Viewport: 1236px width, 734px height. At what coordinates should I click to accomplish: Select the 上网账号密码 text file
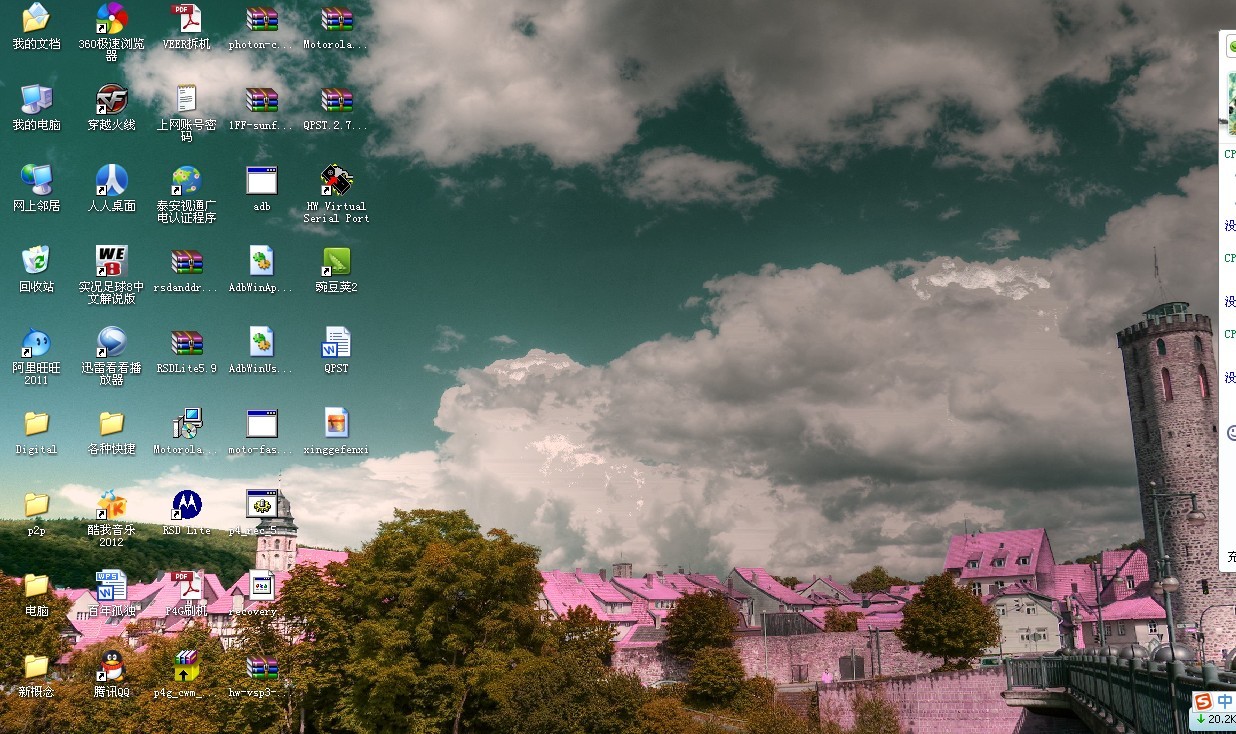coord(186,98)
